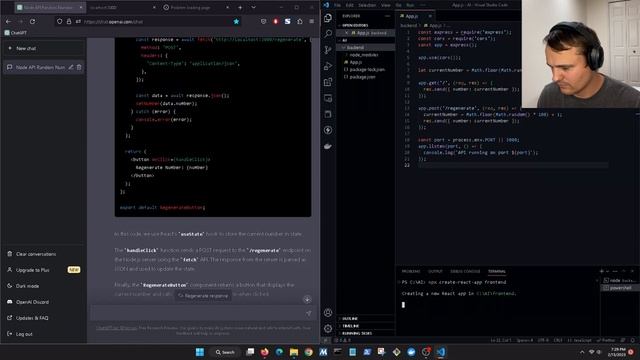Open the Thunder Client lightning icon

point(328,130)
